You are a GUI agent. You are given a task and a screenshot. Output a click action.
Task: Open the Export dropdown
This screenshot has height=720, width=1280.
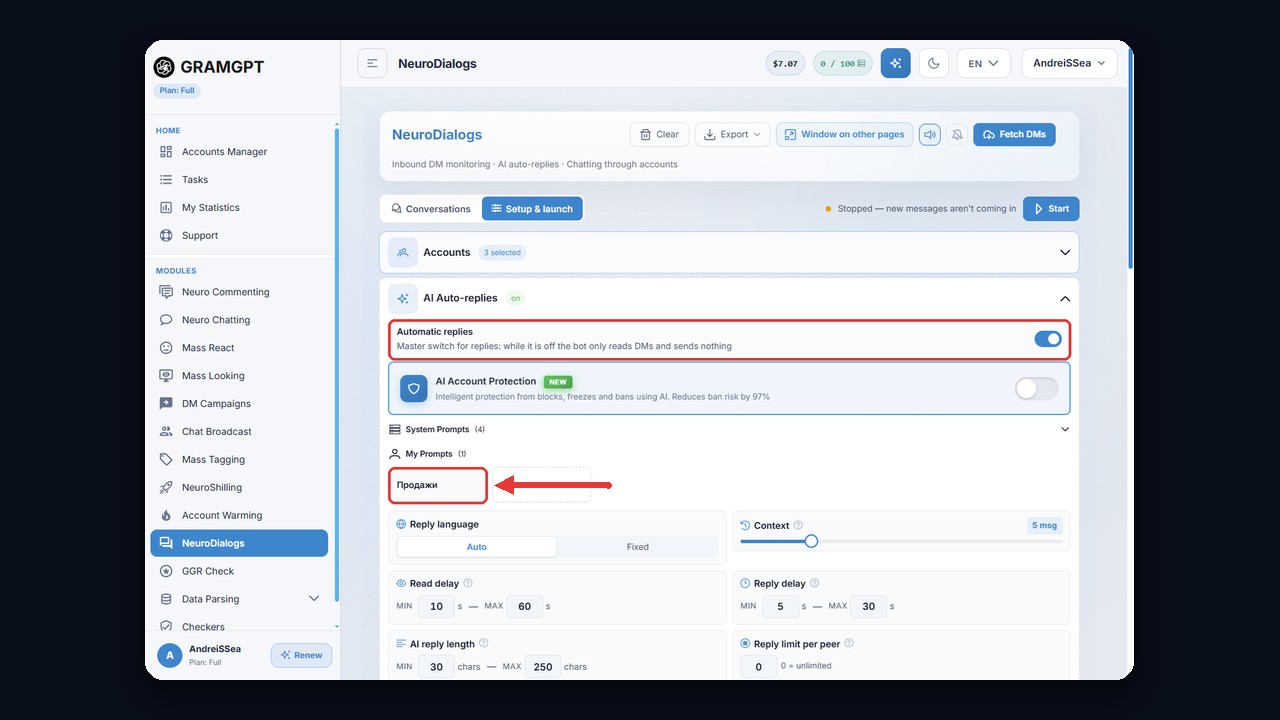(732, 134)
